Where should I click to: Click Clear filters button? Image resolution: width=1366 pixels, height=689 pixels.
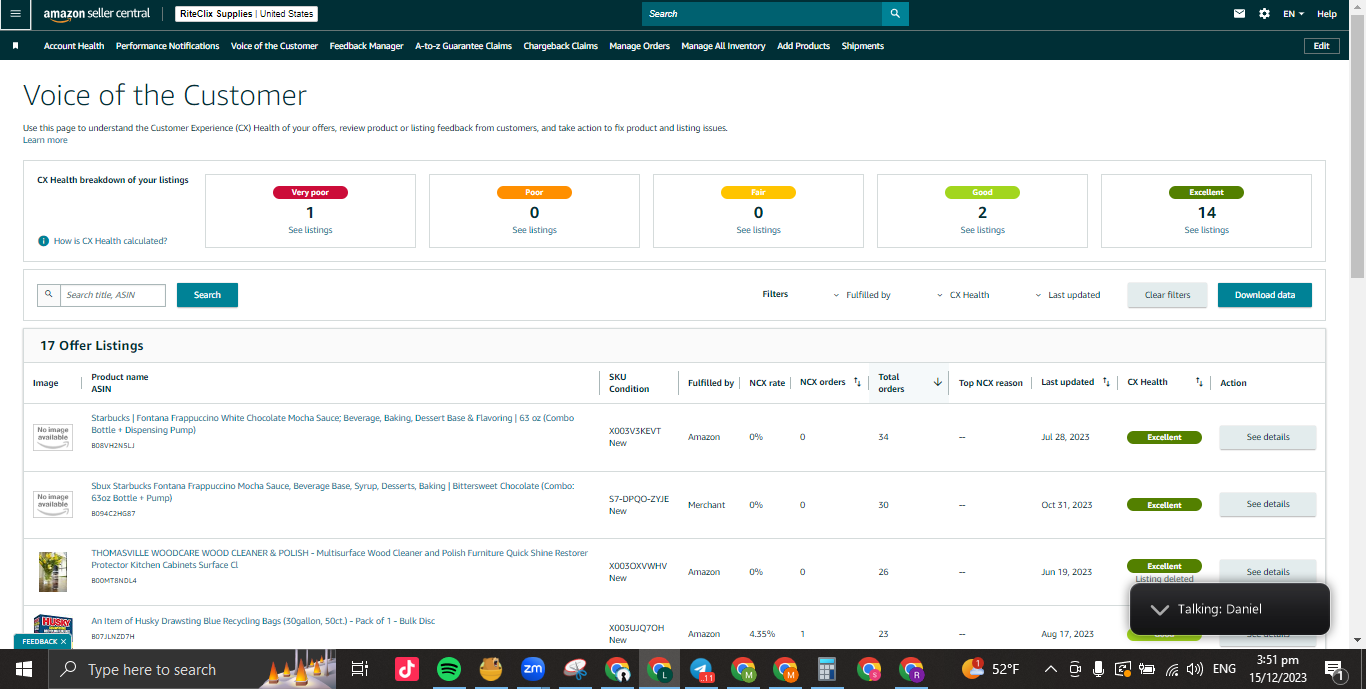pos(1167,295)
